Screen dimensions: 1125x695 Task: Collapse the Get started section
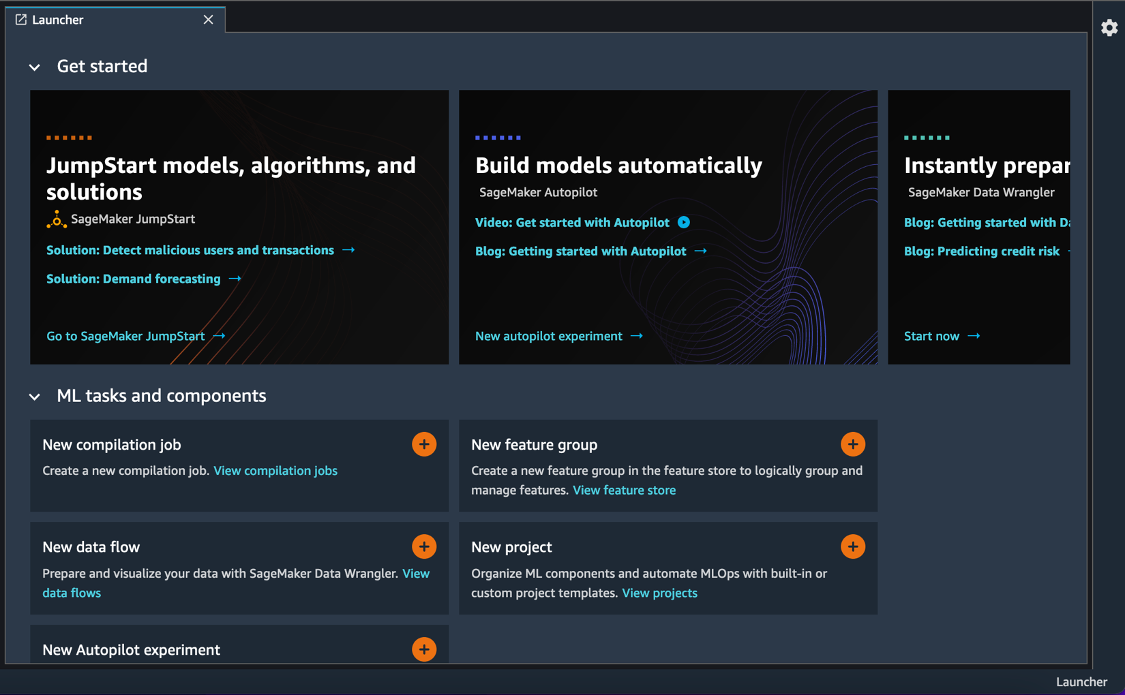click(x=34, y=67)
